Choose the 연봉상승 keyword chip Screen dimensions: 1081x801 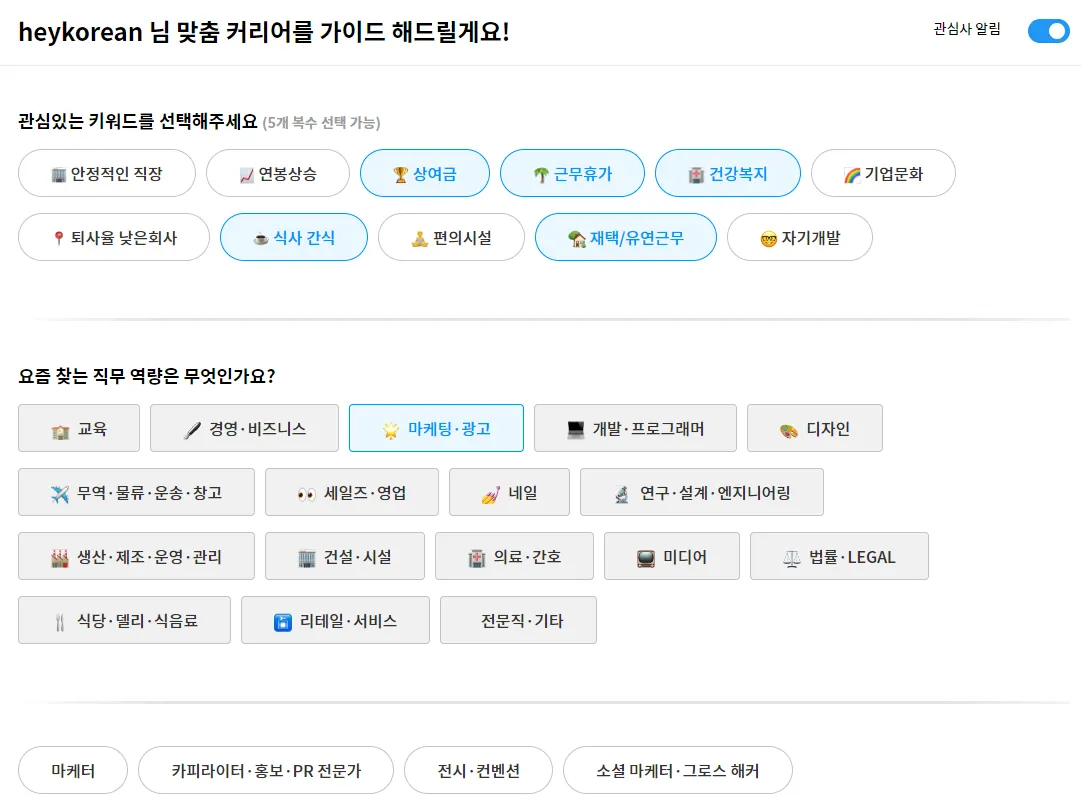277,174
